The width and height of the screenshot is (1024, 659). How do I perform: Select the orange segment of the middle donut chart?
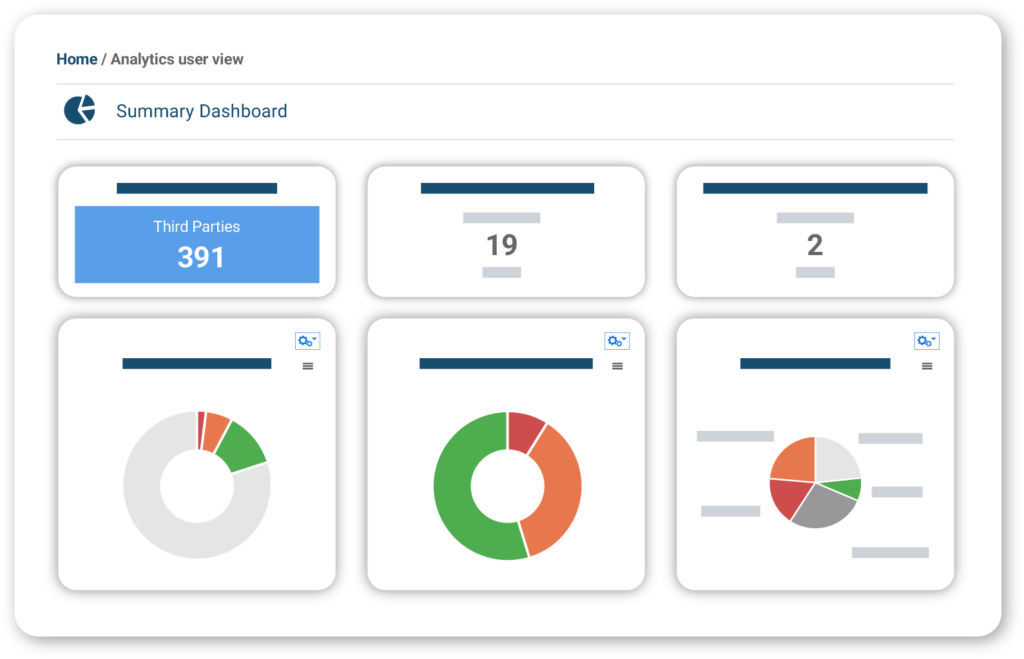(559, 490)
